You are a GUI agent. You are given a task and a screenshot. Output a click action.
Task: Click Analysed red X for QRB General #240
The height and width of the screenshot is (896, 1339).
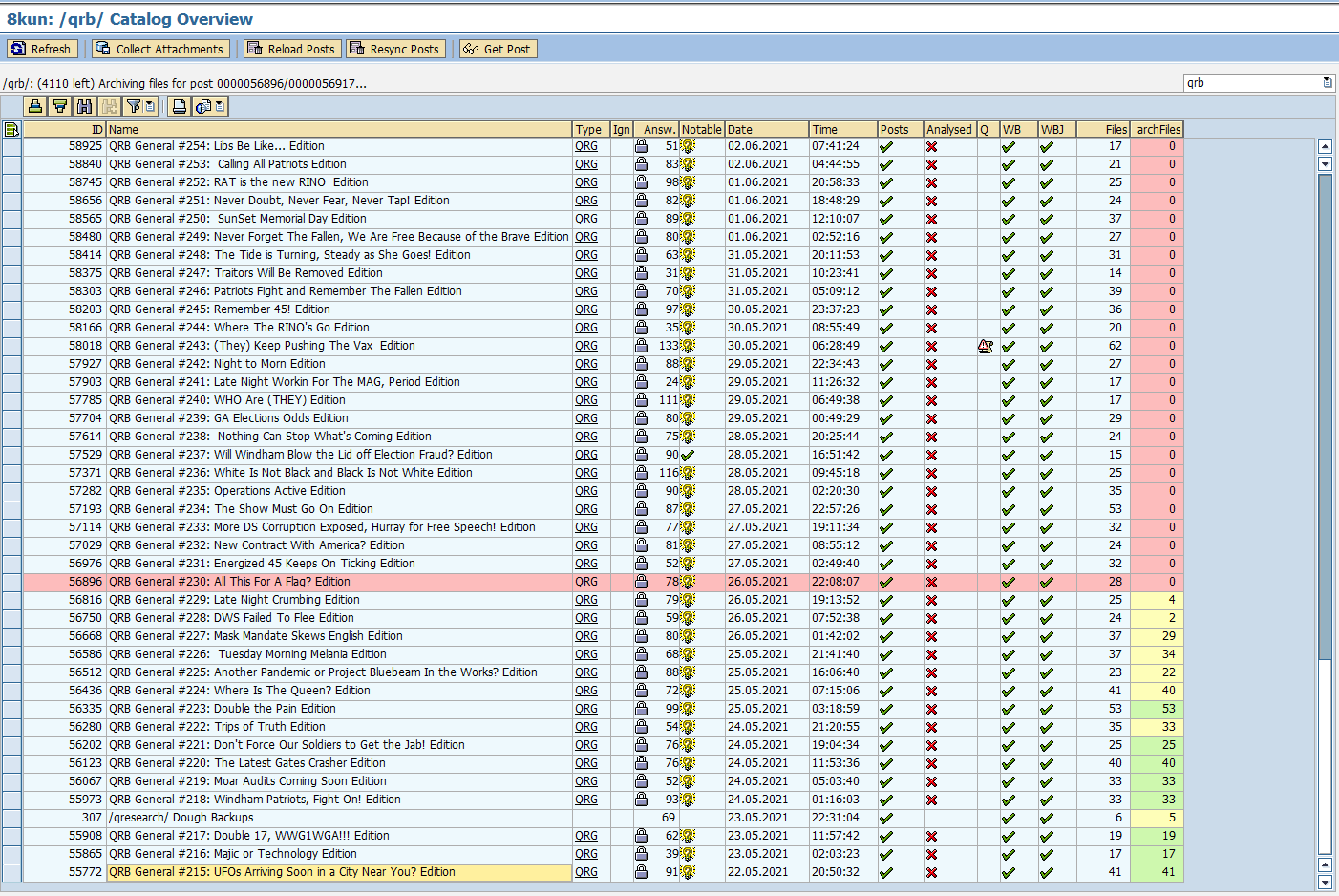pyautogui.click(x=931, y=400)
